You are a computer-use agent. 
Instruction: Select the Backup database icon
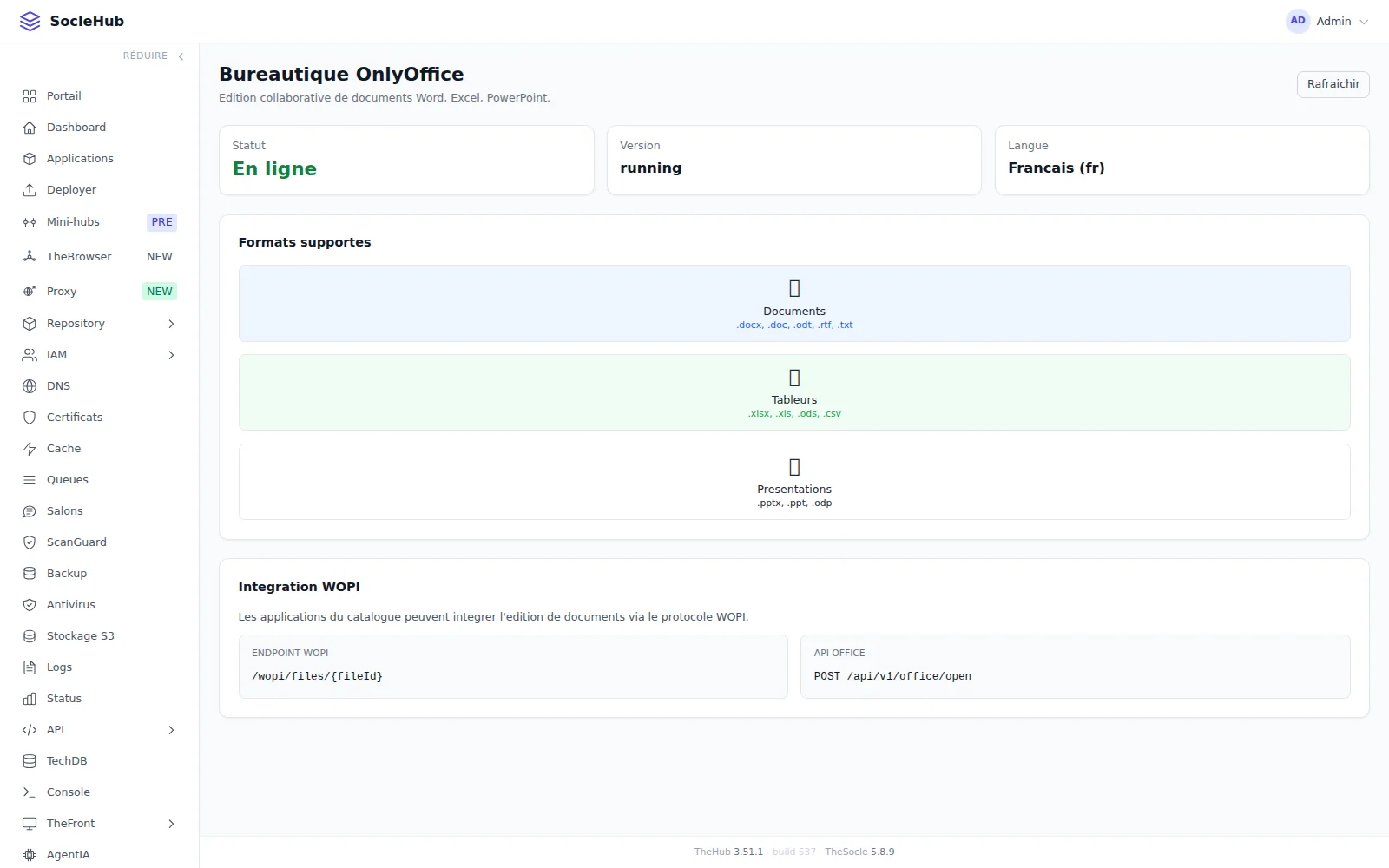[30, 574]
